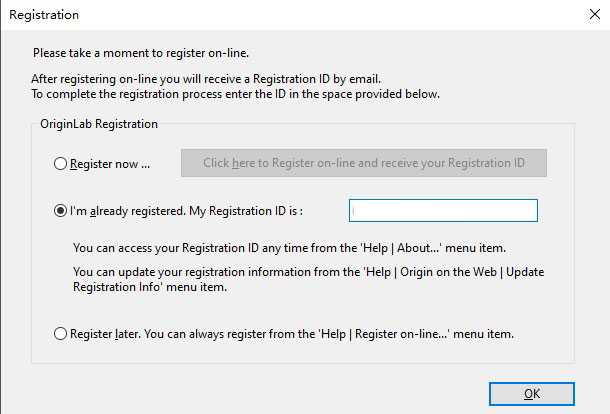Click the "Register now ..." label text
Image resolution: width=610 pixels, height=414 pixels.
coord(110,163)
